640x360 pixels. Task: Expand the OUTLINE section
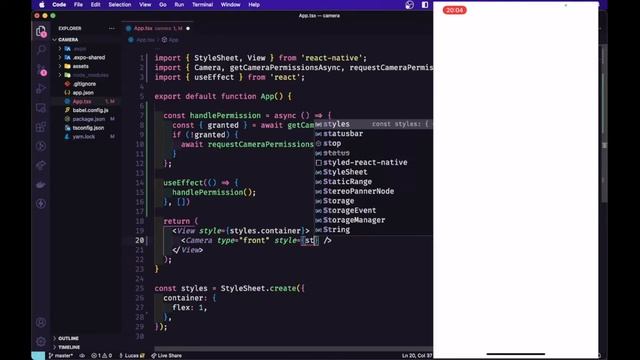point(65,338)
